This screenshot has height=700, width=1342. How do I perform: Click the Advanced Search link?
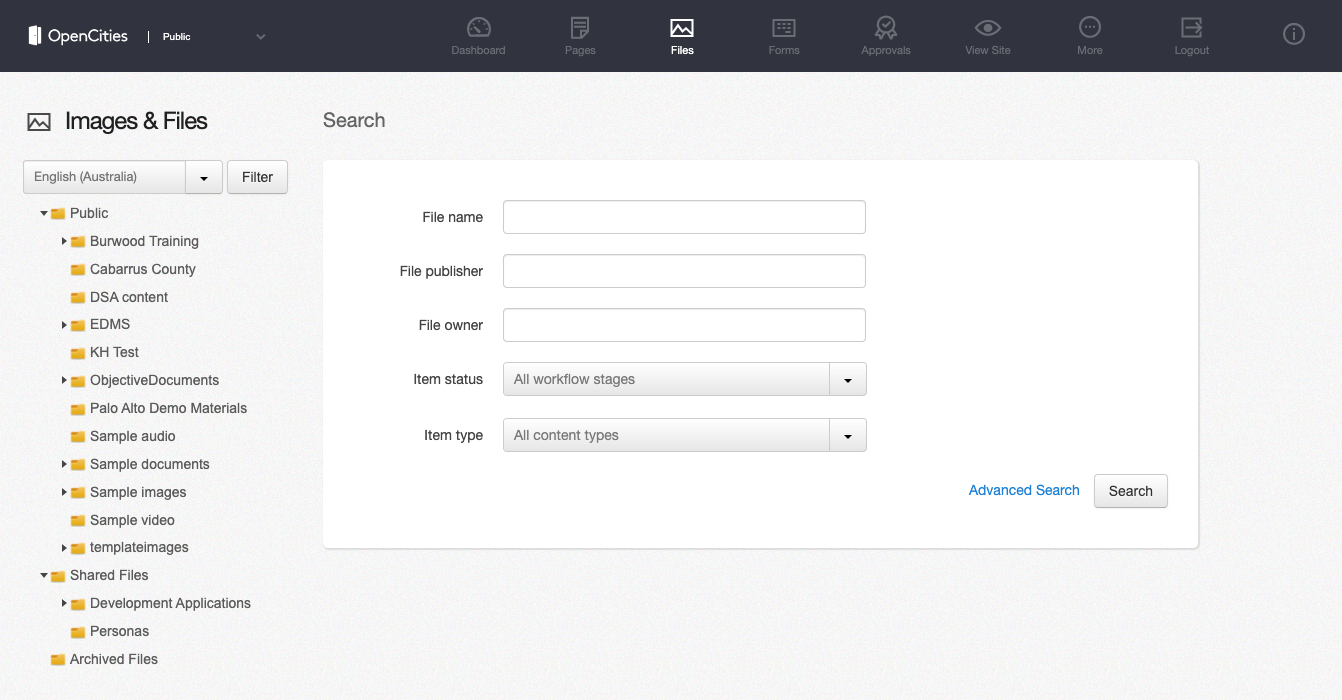tap(1024, 490)
